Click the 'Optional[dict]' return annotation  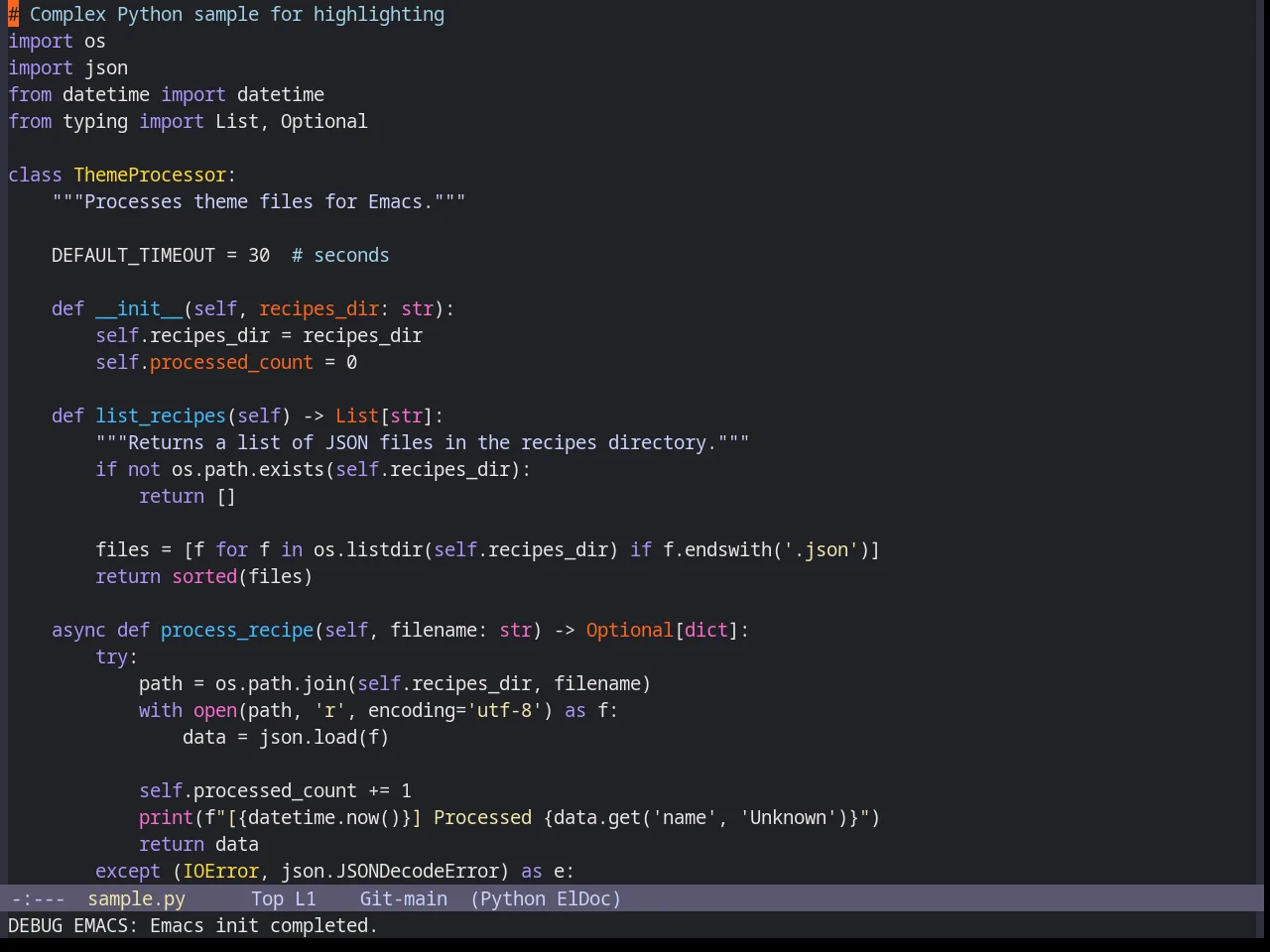click(663, 630)
